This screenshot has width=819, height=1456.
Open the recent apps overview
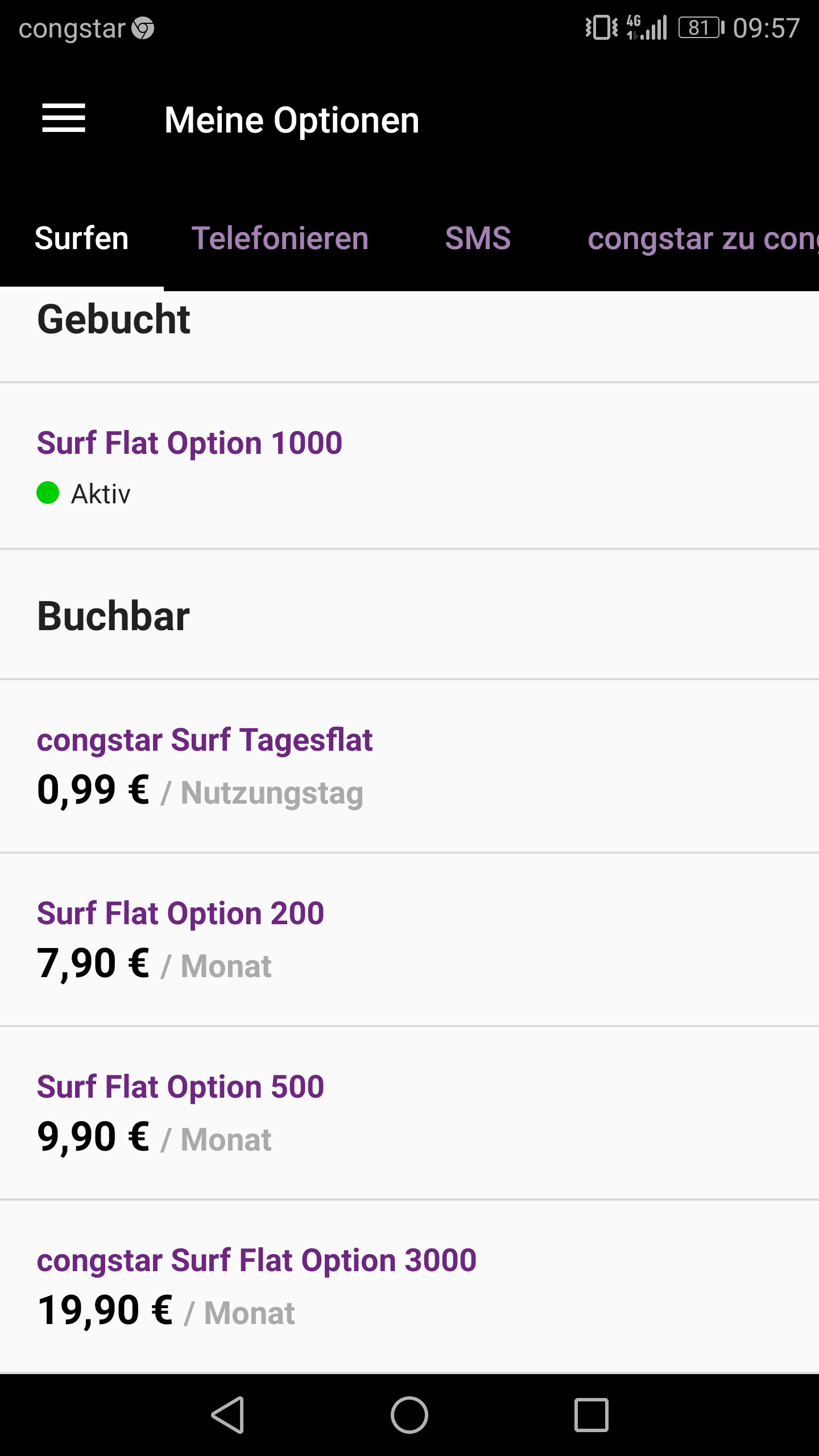tap(591, 1414)
